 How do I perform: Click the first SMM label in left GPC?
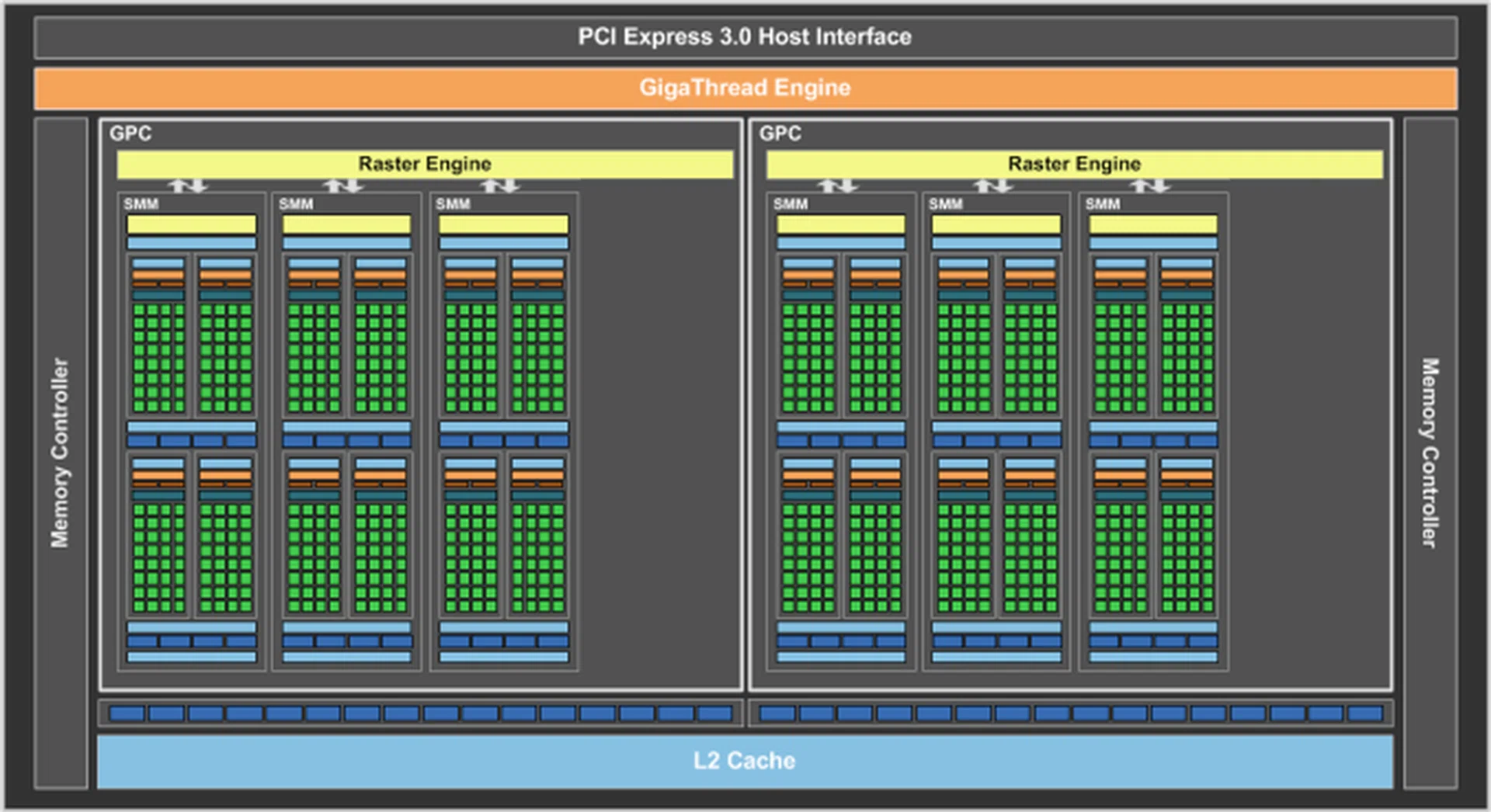(141, 204)
